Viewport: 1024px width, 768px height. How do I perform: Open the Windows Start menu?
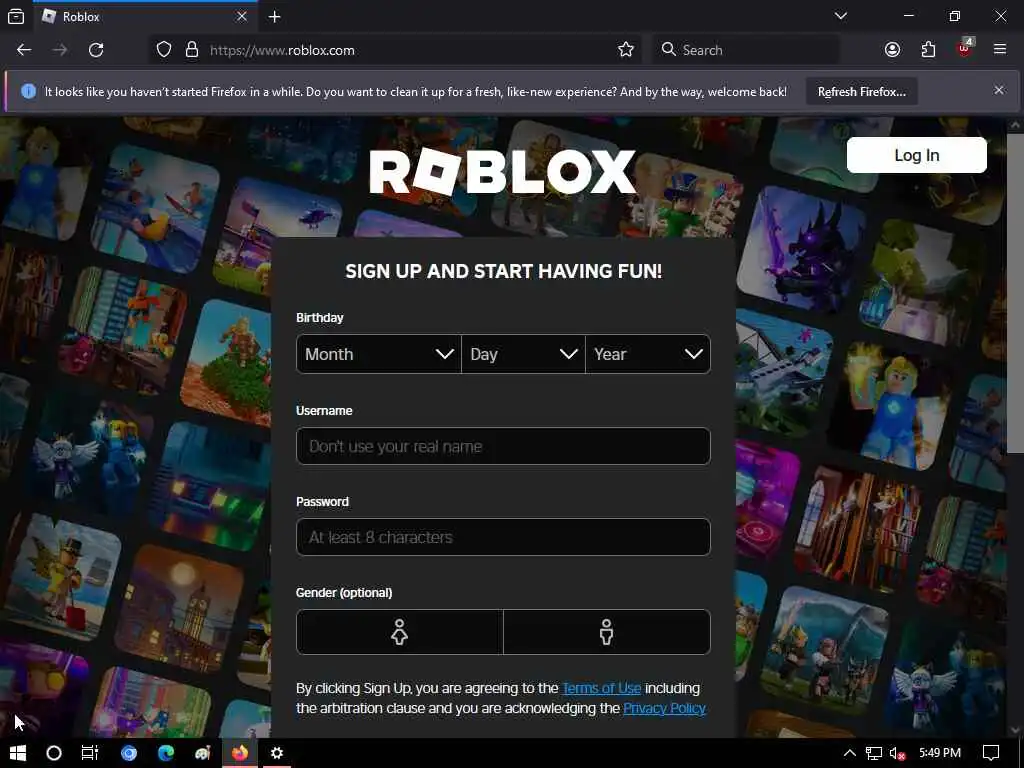18,753
